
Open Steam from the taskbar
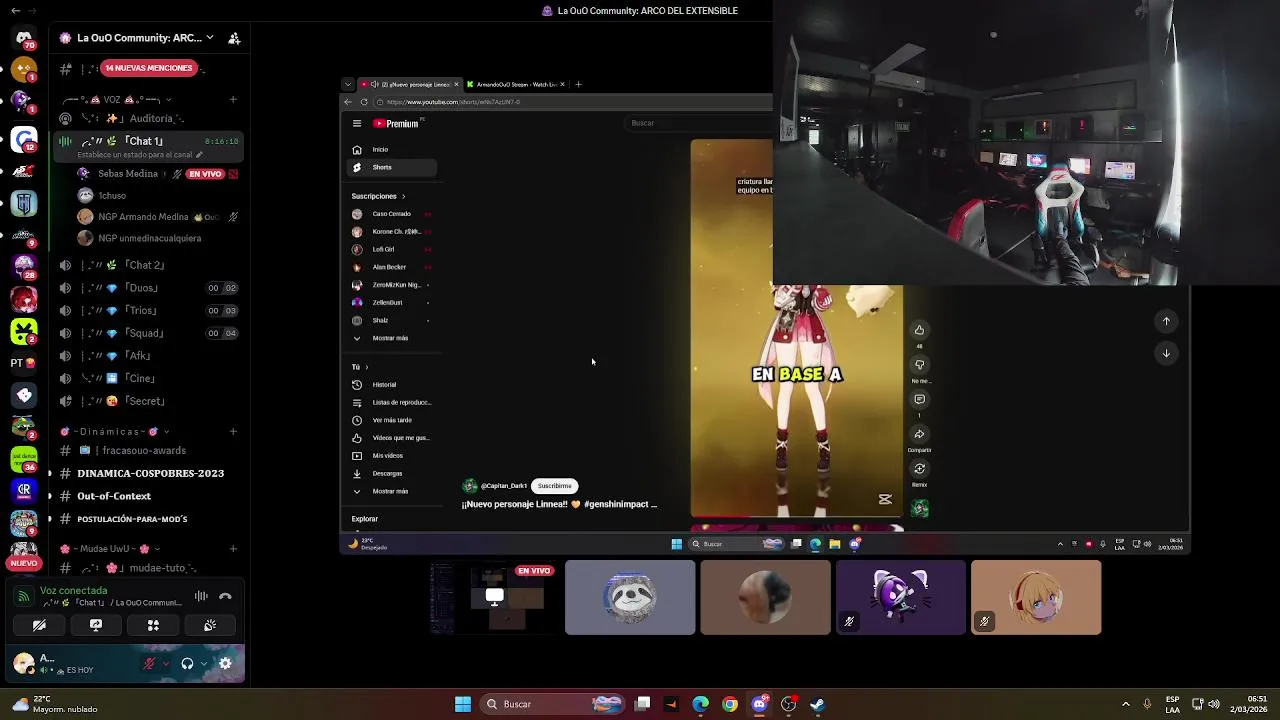(817, 704)
